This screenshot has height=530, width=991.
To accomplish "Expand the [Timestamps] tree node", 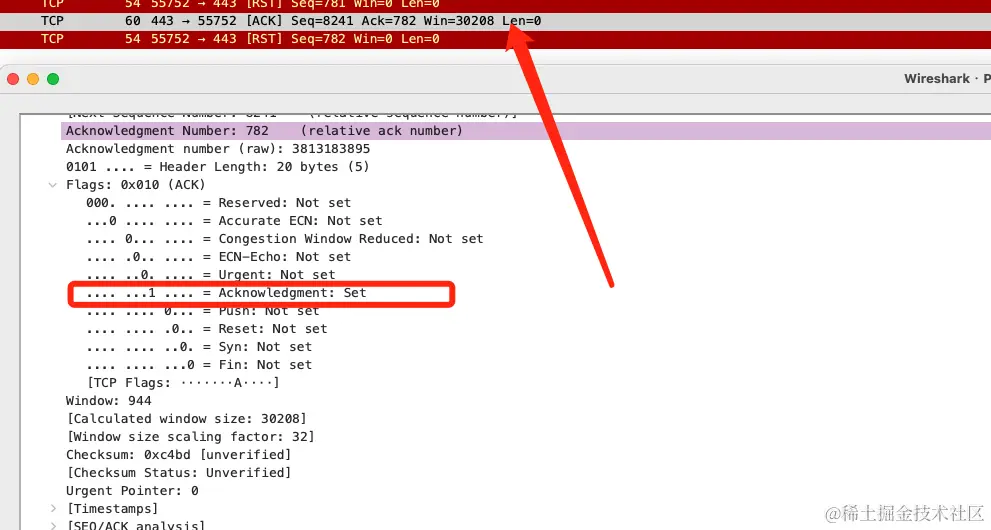I will pos(53,509).
